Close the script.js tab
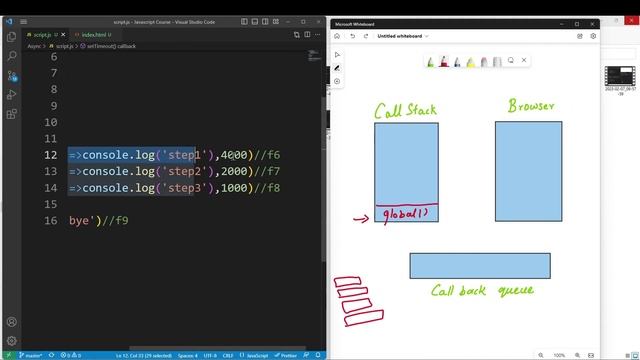Viewport: 640px width, 360px height. point(63,35)
